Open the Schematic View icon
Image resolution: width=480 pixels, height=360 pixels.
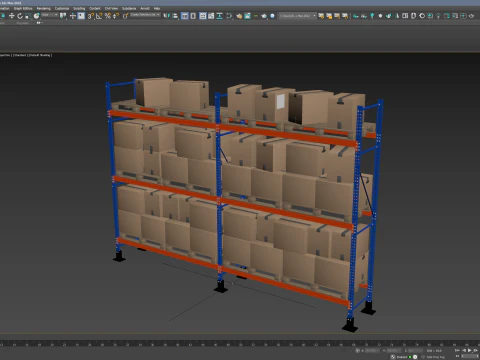tap(219, 16)
